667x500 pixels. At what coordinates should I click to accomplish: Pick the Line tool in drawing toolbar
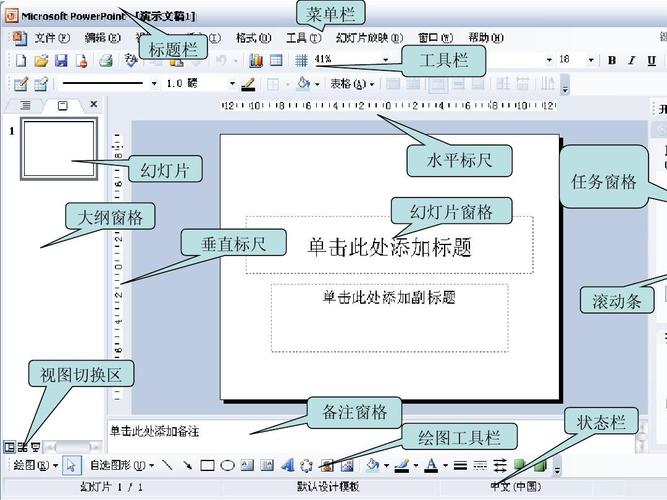tap(167, 465)
